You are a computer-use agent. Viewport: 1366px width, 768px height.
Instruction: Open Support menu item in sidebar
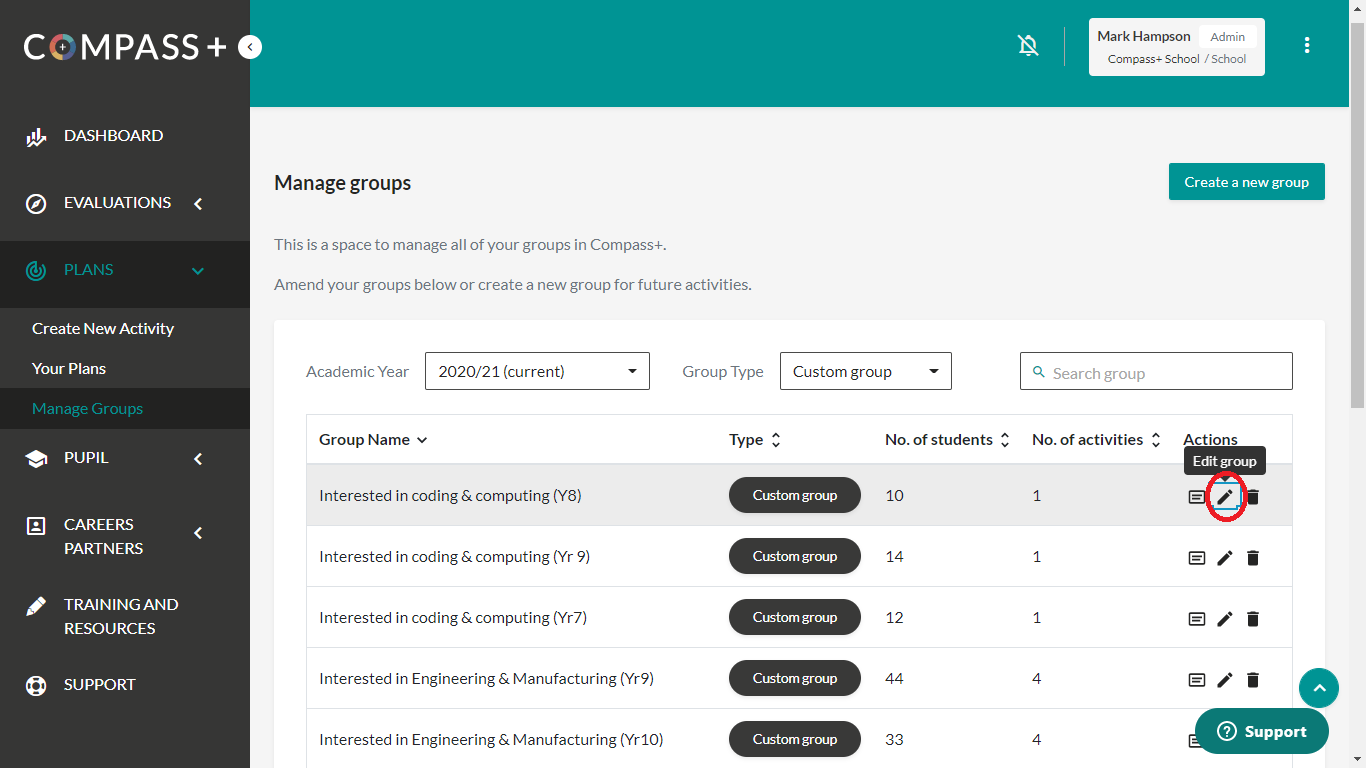100,685
